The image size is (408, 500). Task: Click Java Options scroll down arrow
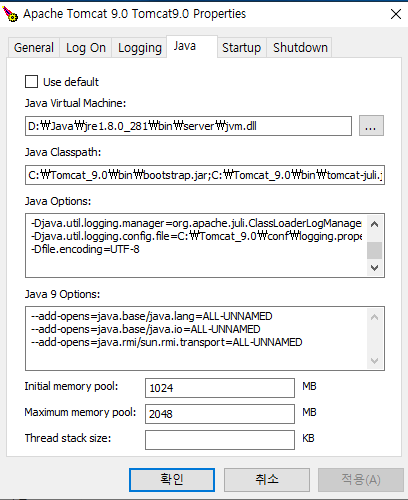click(374, 268)
